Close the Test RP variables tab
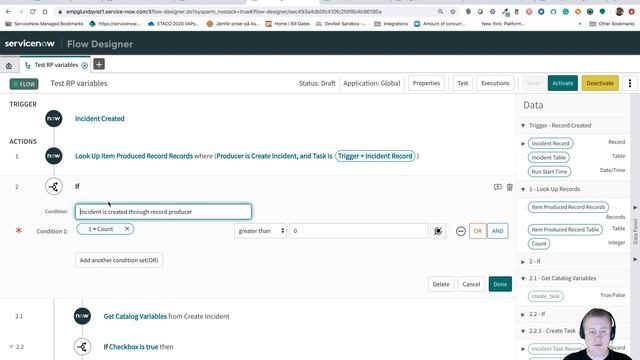This screenshot has height=360, width=640. 84,65
